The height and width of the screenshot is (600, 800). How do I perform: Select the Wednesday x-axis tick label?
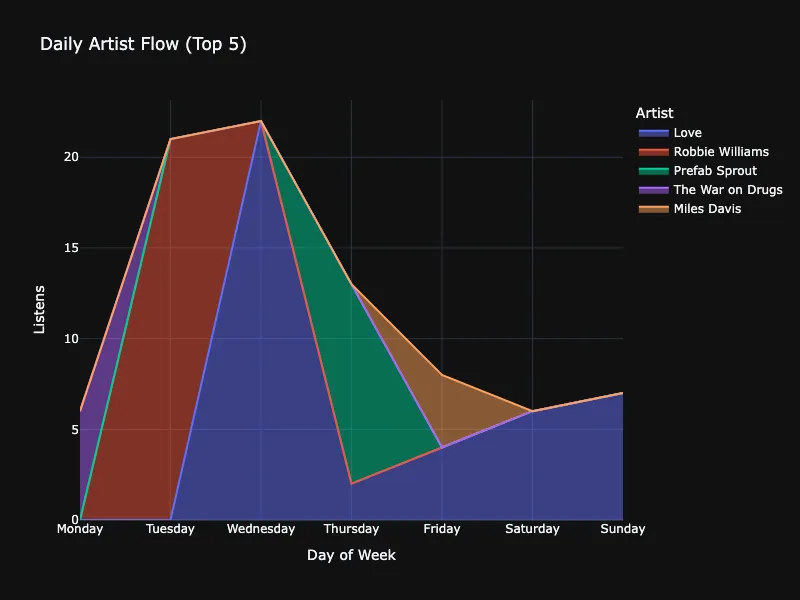tap(261, 529)
